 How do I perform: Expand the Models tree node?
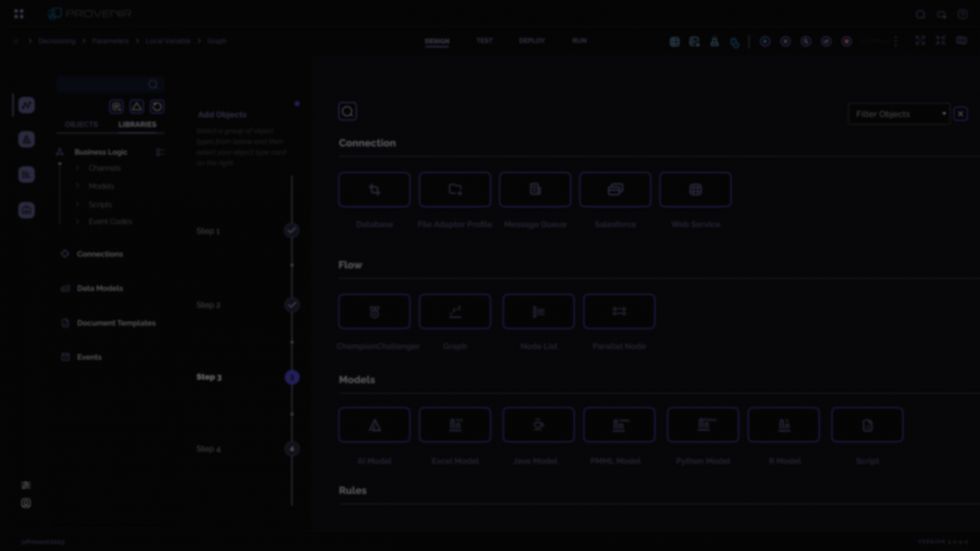click(78, 186)
